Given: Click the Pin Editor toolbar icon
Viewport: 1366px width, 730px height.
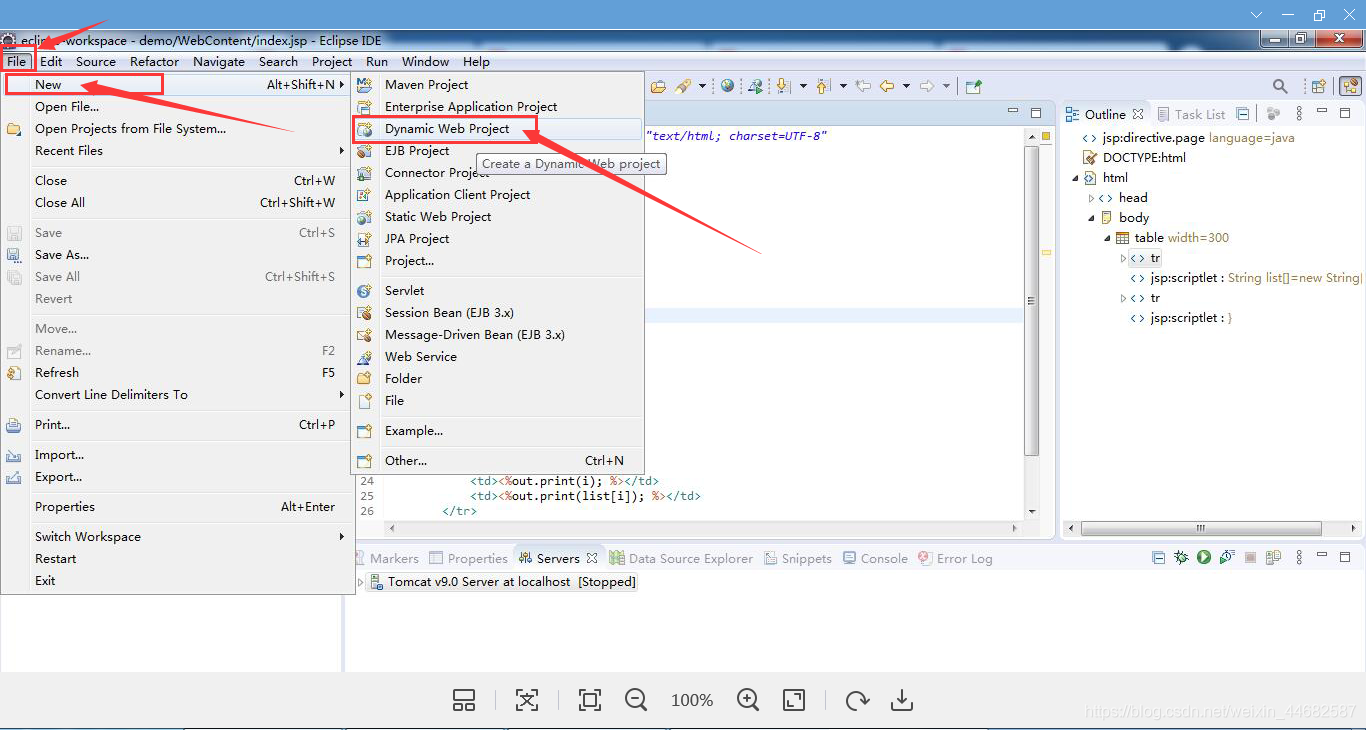Looking at the screenshot, I should pos(973,87).
